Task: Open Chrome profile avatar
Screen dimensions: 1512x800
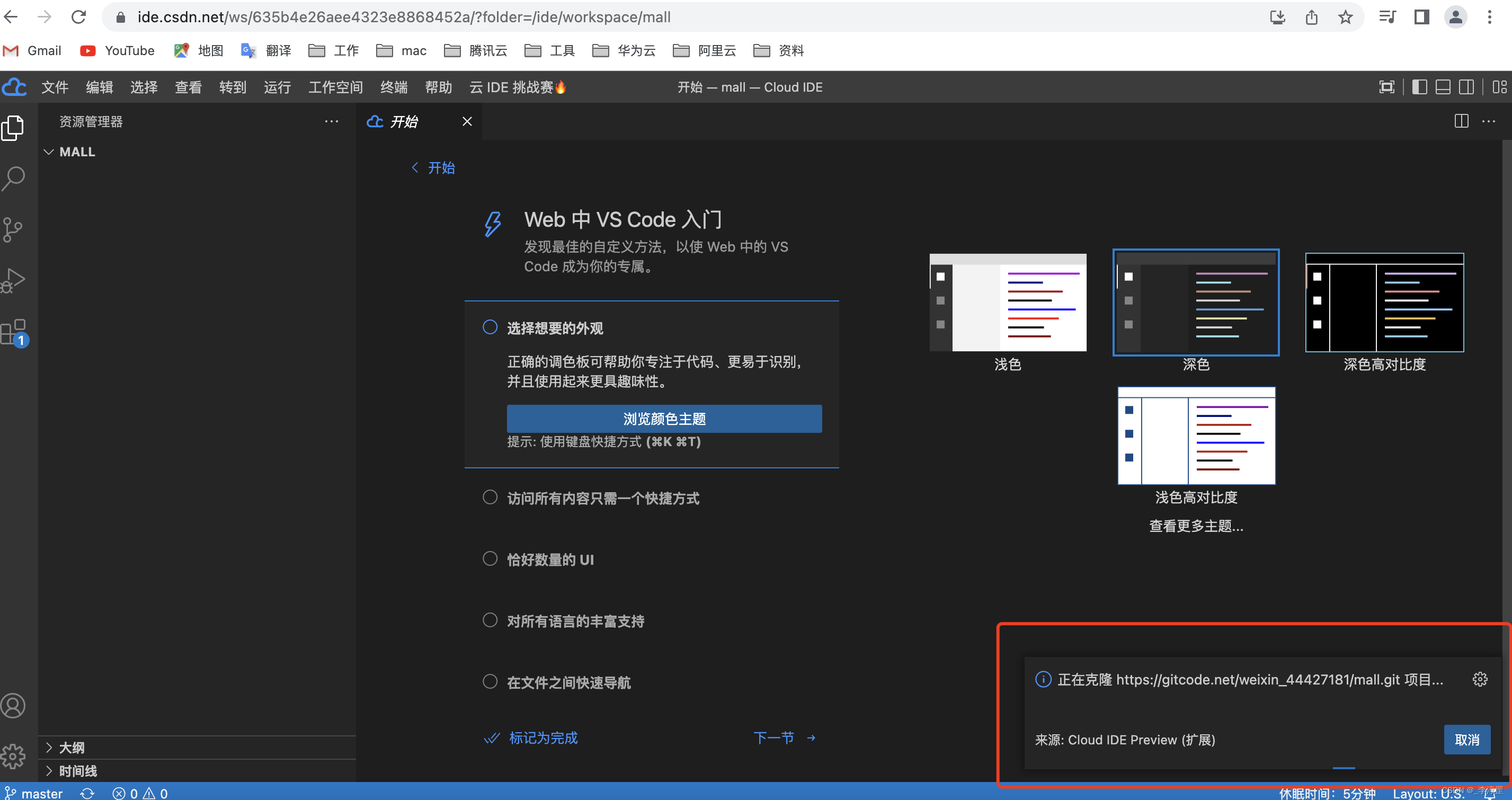Action: 1455,17
